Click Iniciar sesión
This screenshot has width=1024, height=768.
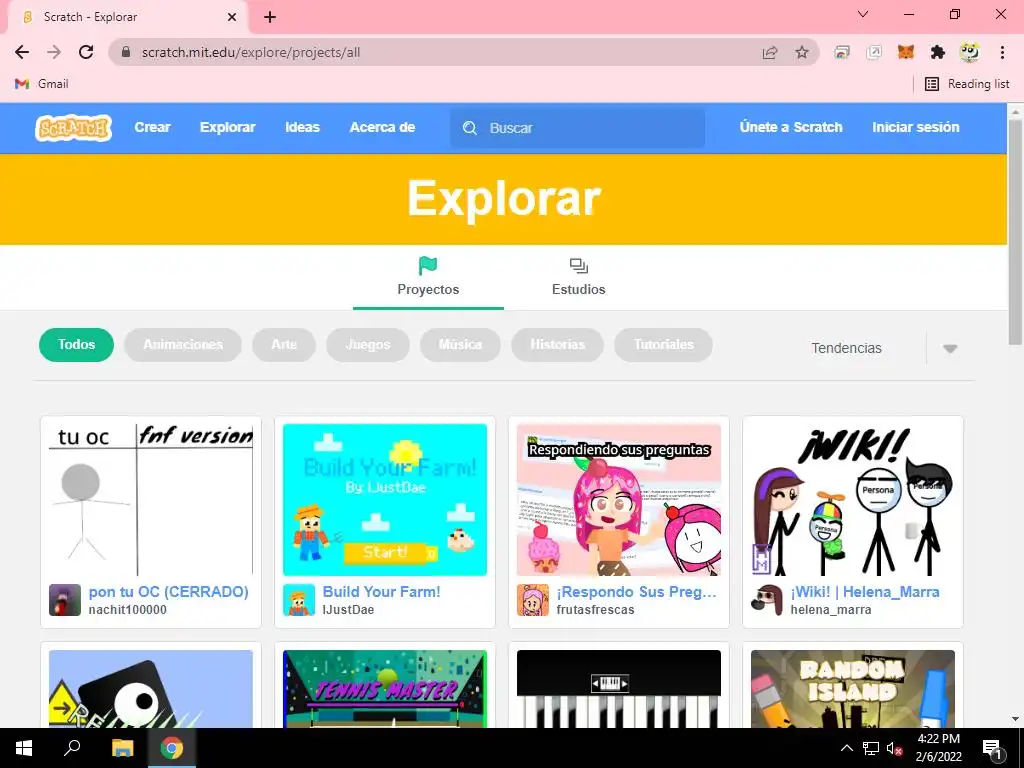916,127
